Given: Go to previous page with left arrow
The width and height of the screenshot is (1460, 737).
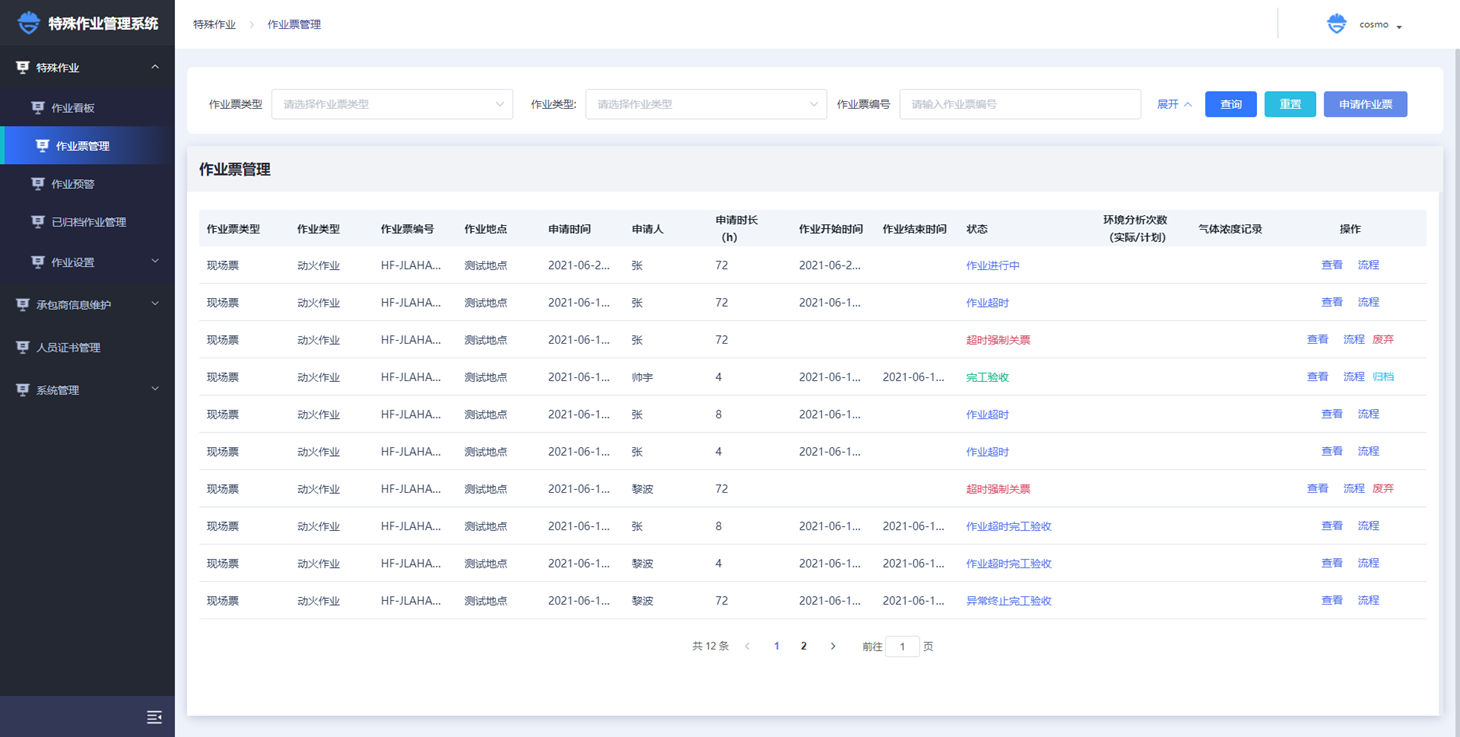Looking at the screenshot, I should (747, 646).
